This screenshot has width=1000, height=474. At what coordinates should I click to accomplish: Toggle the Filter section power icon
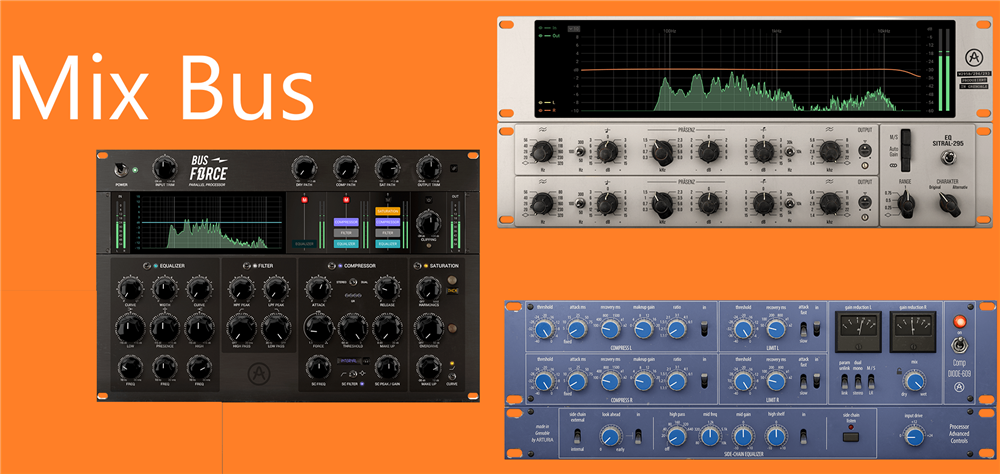click(246, 265)
